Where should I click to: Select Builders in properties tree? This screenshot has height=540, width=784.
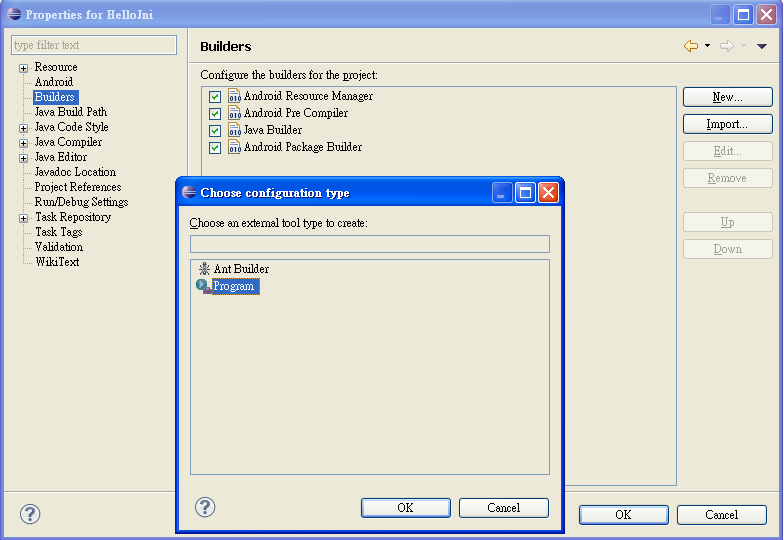pos(56,96)
